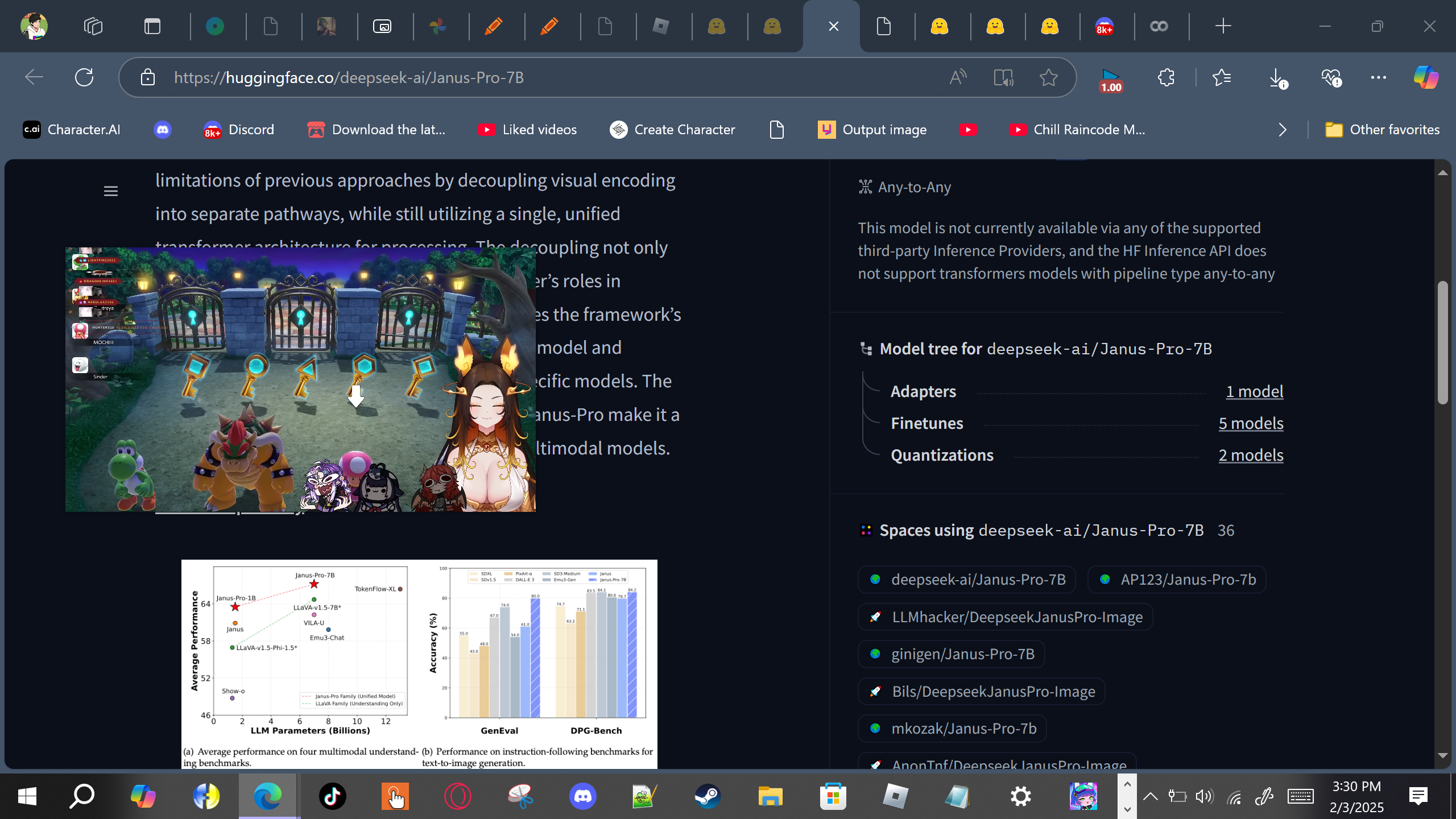Click the floating Mario Party video overlay

(x=300, y=379)
